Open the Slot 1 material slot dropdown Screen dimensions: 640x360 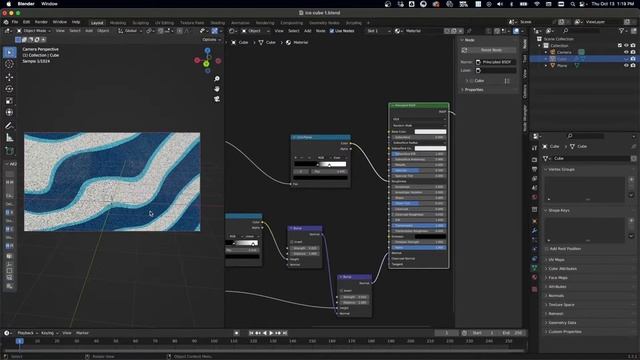pos(378,31)
